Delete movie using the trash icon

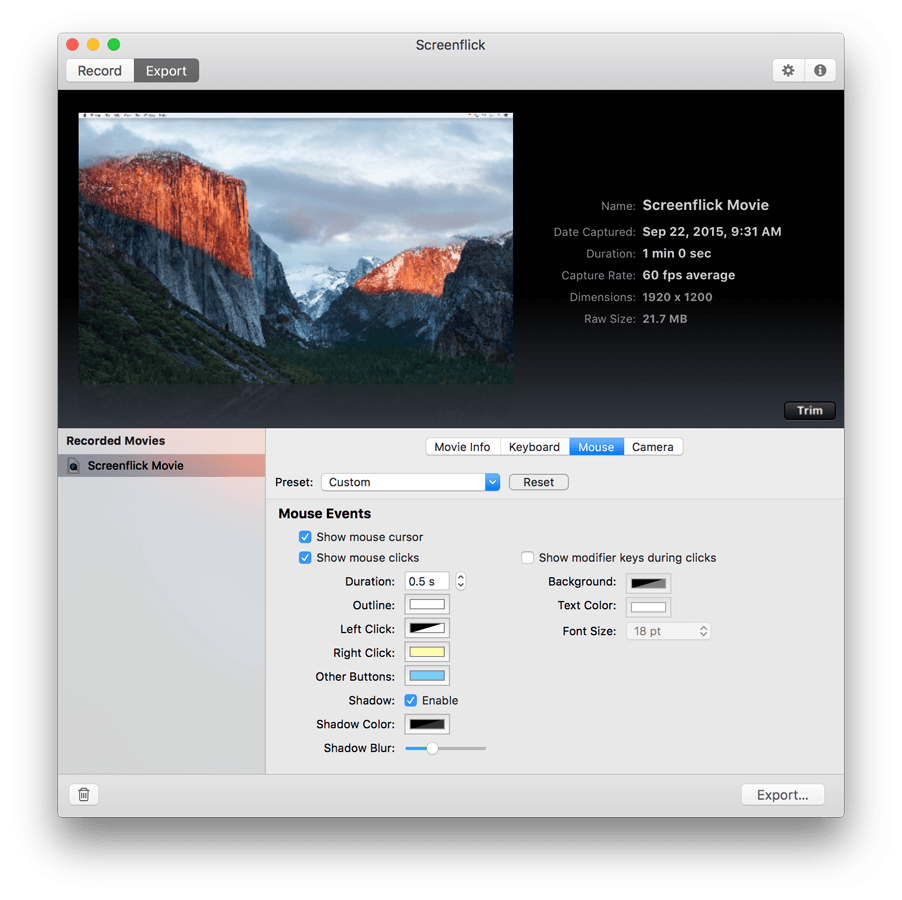coord(84,794)
